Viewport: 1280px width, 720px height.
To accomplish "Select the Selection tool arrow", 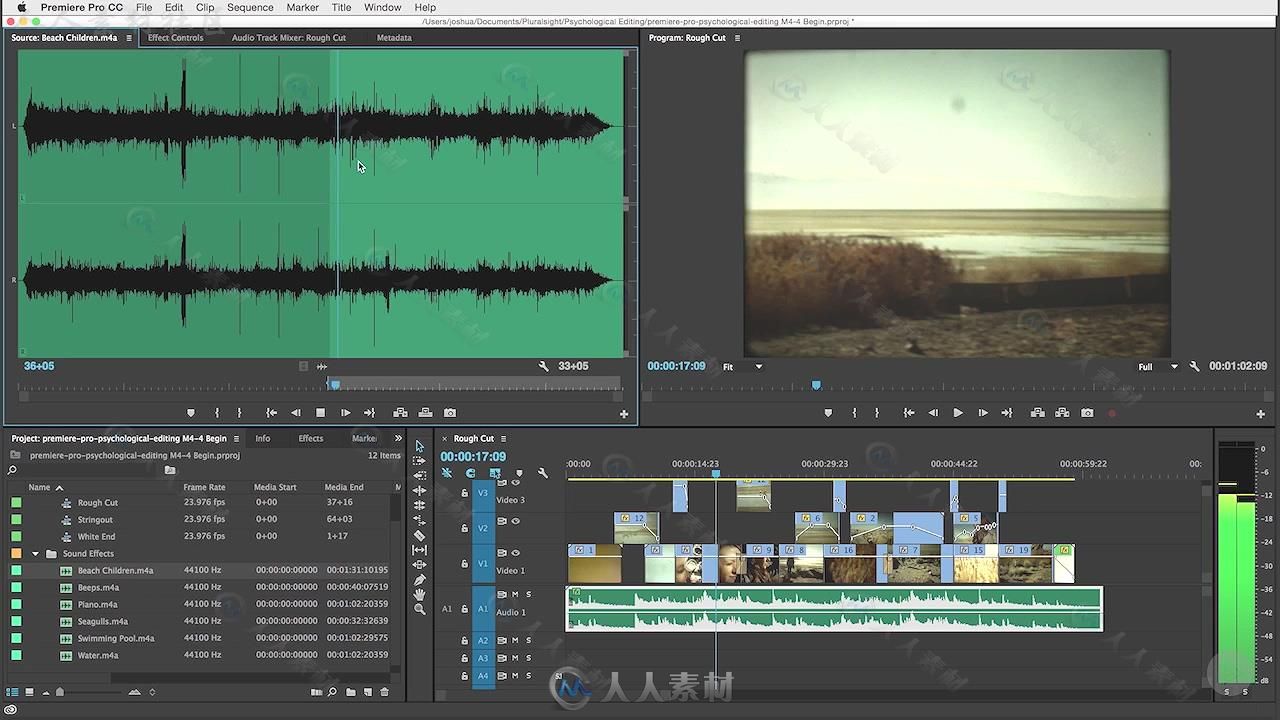I will tap(420, 447).
